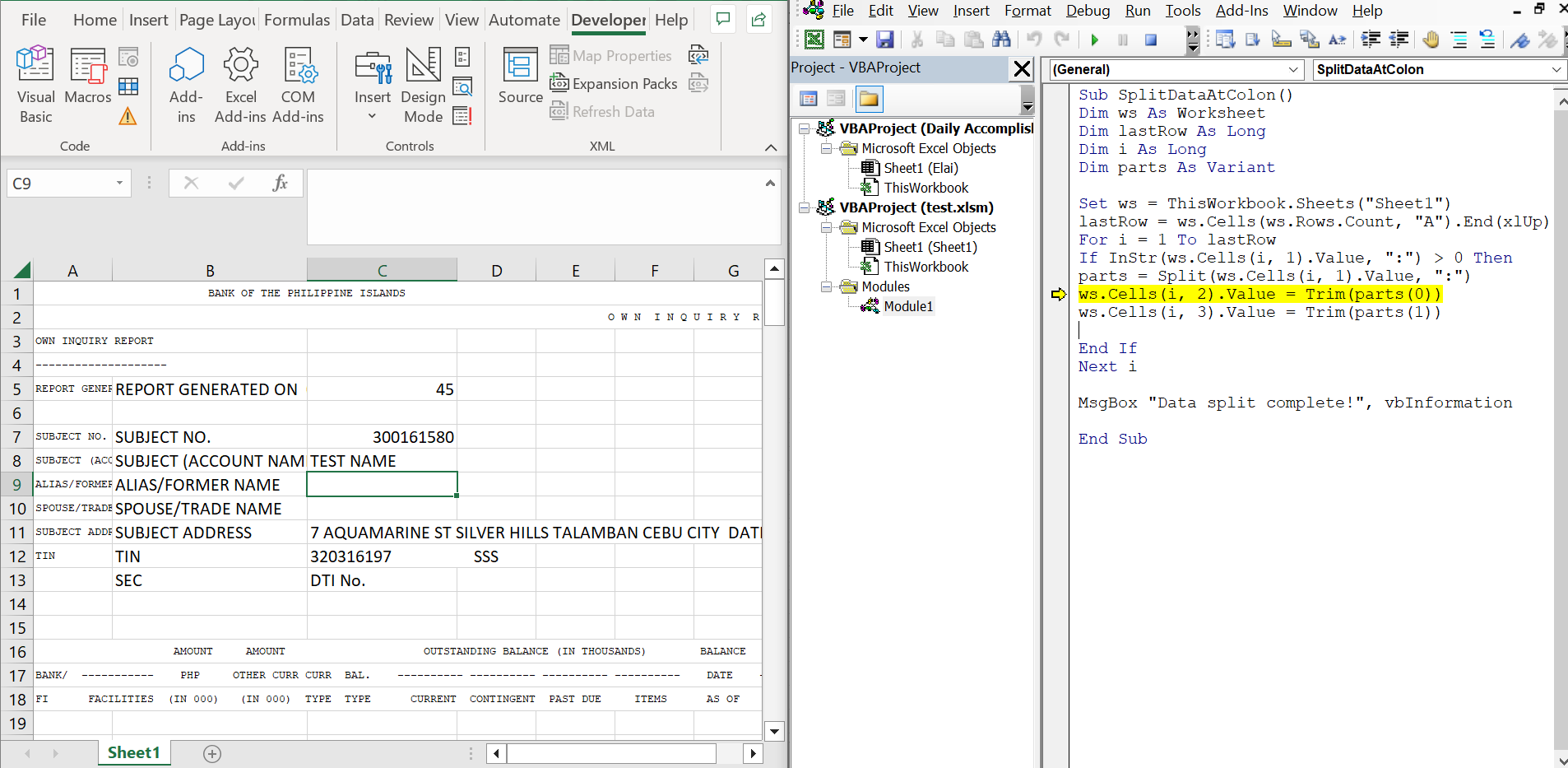This screenshot has width=1568, height=768.
Task: Toggle Bookmark icon in Edit toolbar
Action: coord(1520,39)
